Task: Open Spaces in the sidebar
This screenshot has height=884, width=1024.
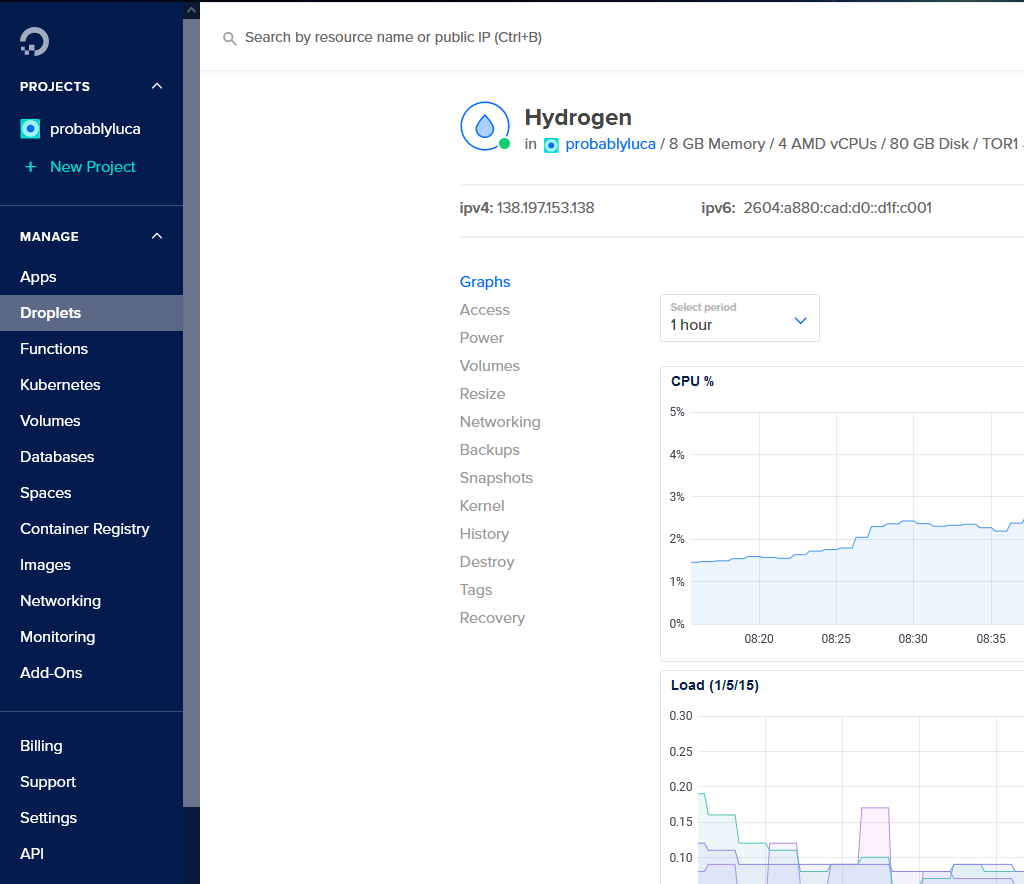Action: point(91,492)
